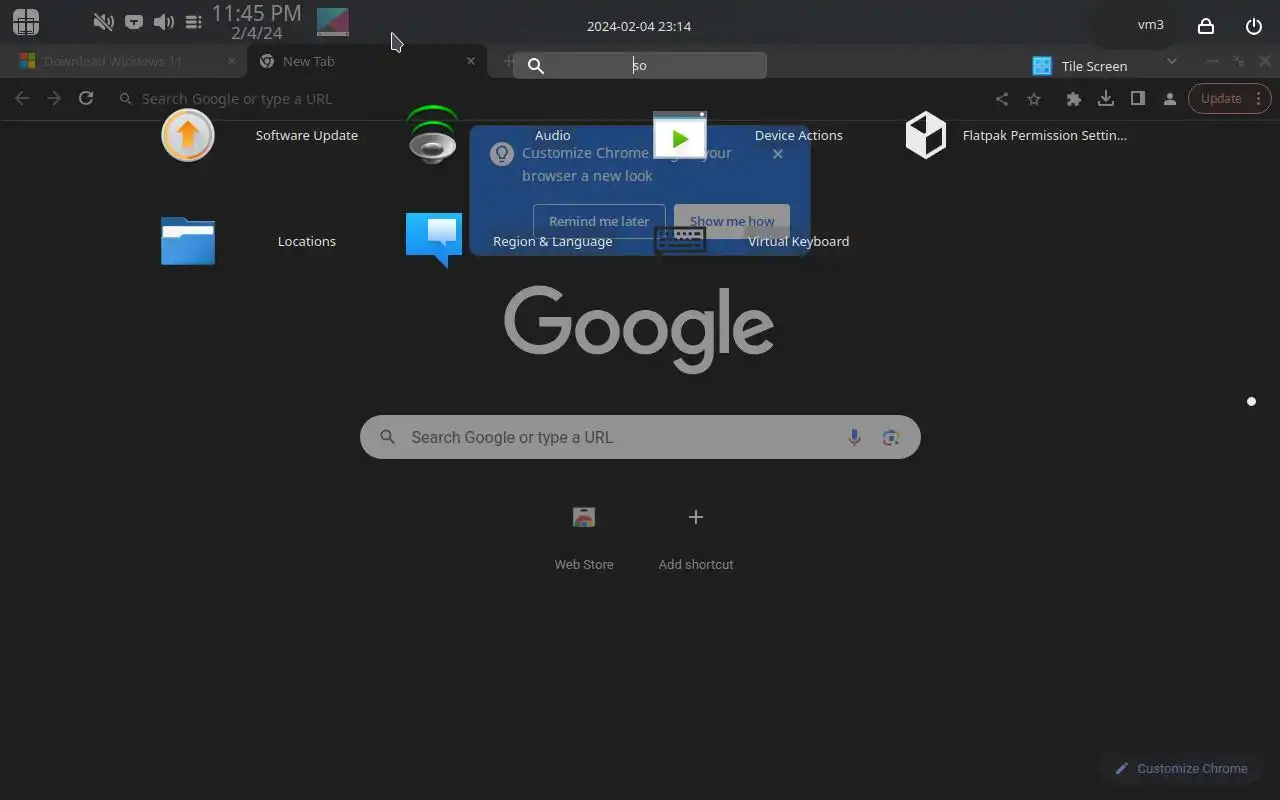Bookmark this tab with the star icon
The image size is (1280, 800).
tap(1034, 98)
